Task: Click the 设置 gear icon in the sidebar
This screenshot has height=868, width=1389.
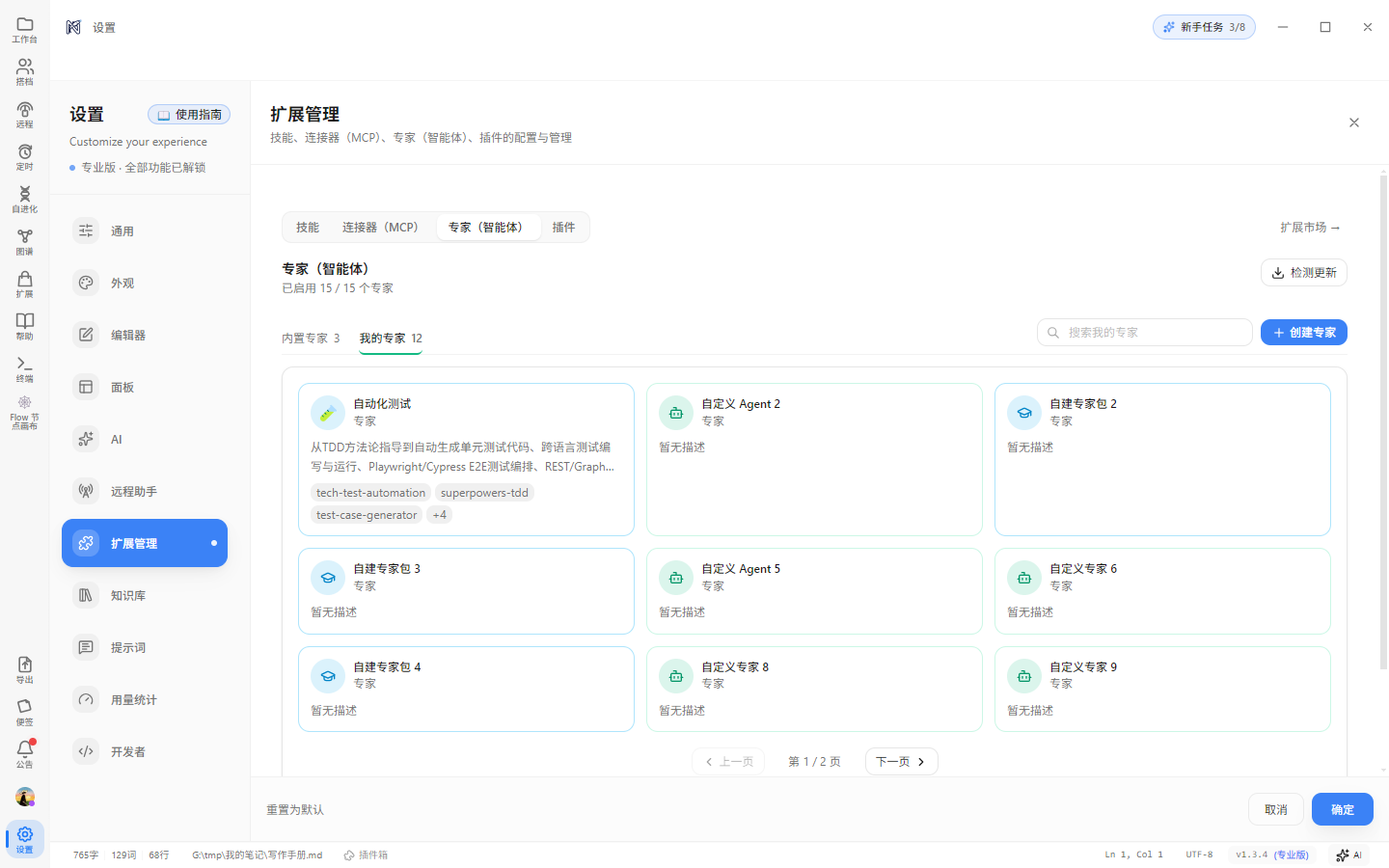Action: coord(25,838)
